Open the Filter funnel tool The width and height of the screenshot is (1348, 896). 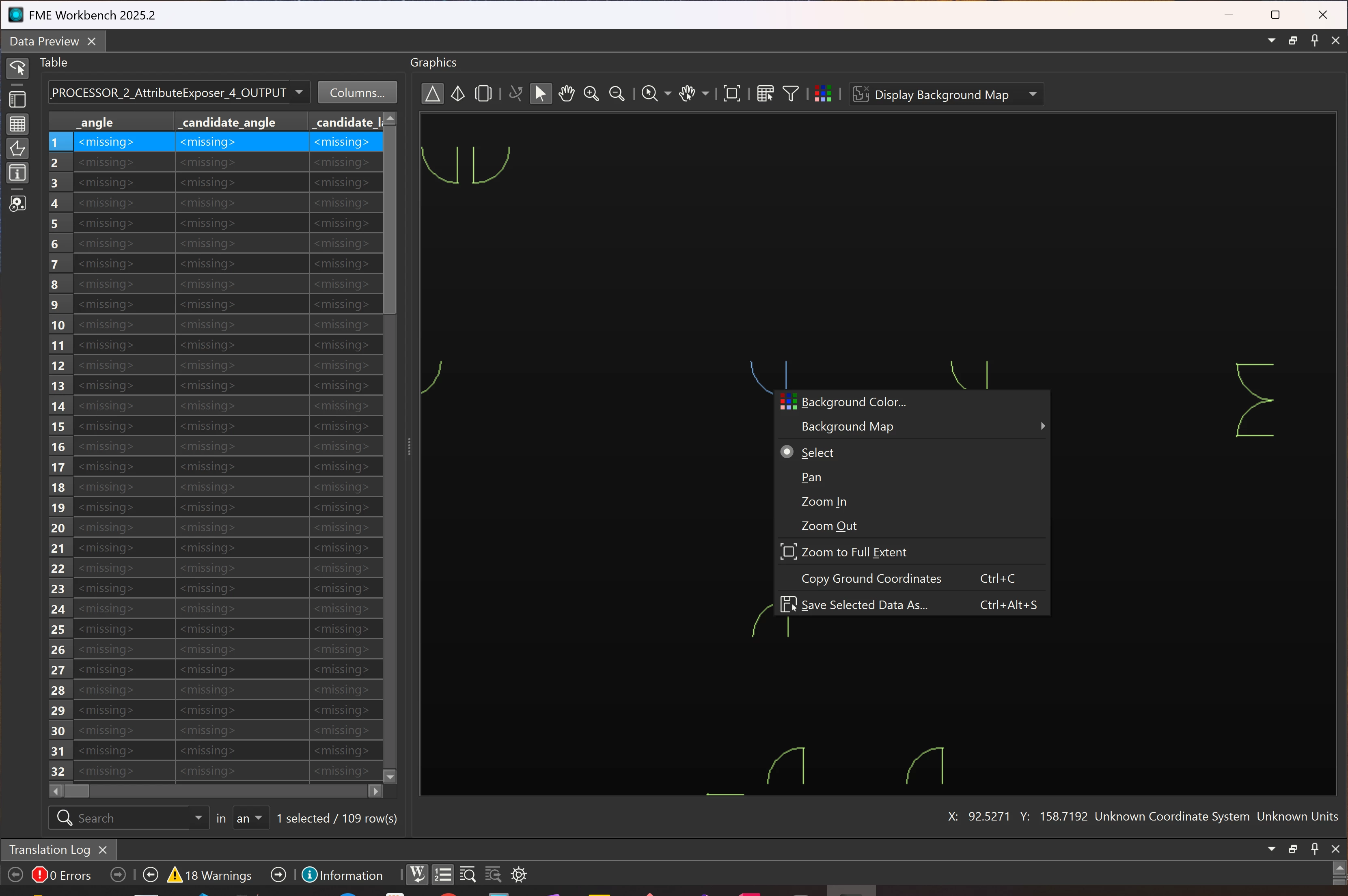[790, 94]
